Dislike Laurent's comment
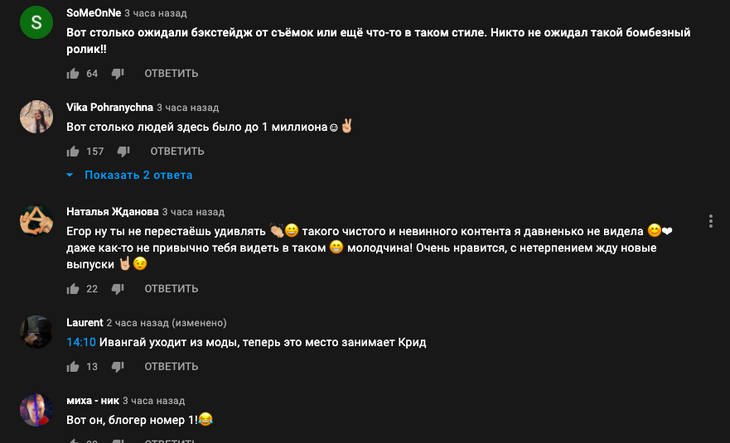The image size is (730, 443). point(118,368)
